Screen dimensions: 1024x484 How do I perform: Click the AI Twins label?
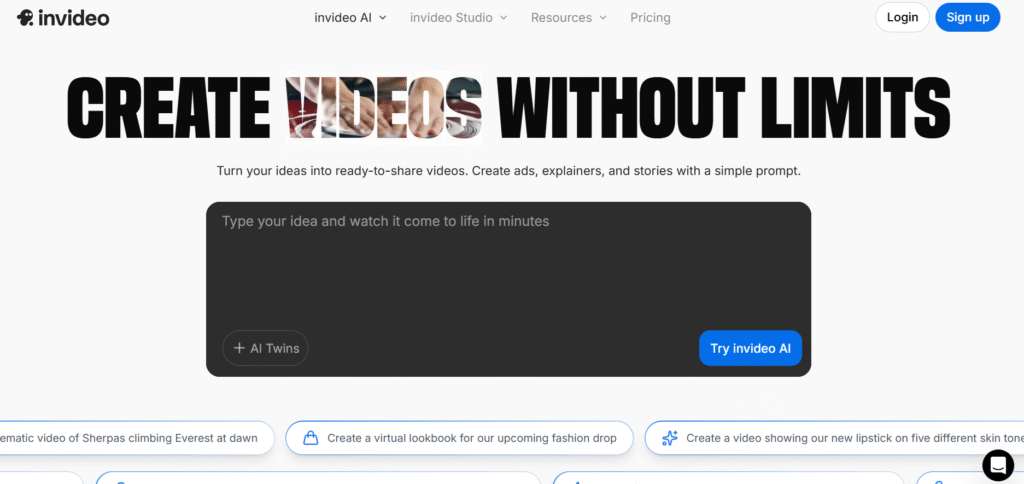pyautogui.click(x=275, y=348)
